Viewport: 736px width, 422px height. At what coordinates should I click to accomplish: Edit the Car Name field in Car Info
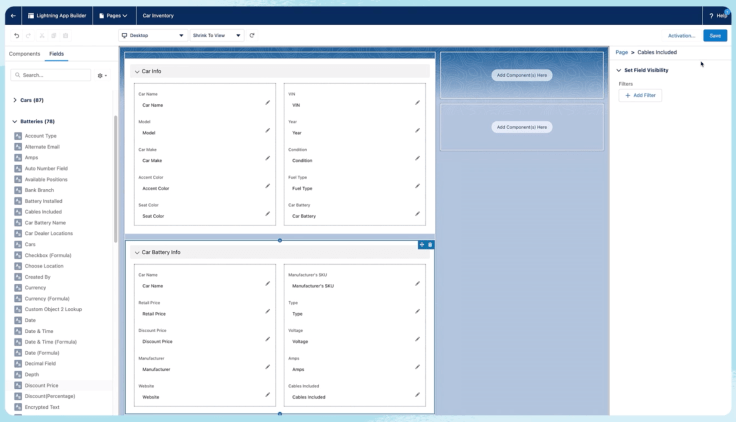268,102
